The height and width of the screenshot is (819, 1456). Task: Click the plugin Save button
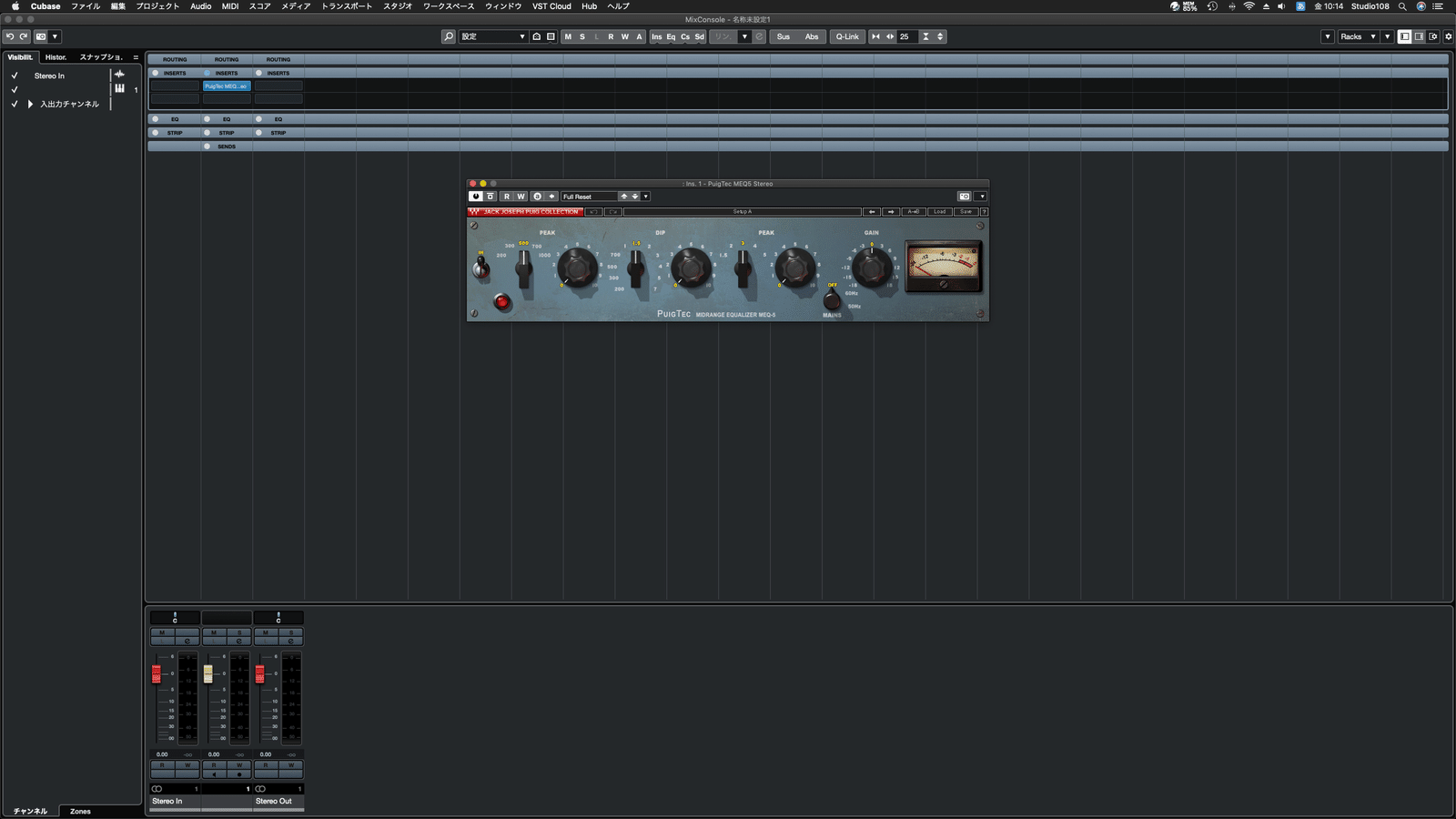(966, 211)
